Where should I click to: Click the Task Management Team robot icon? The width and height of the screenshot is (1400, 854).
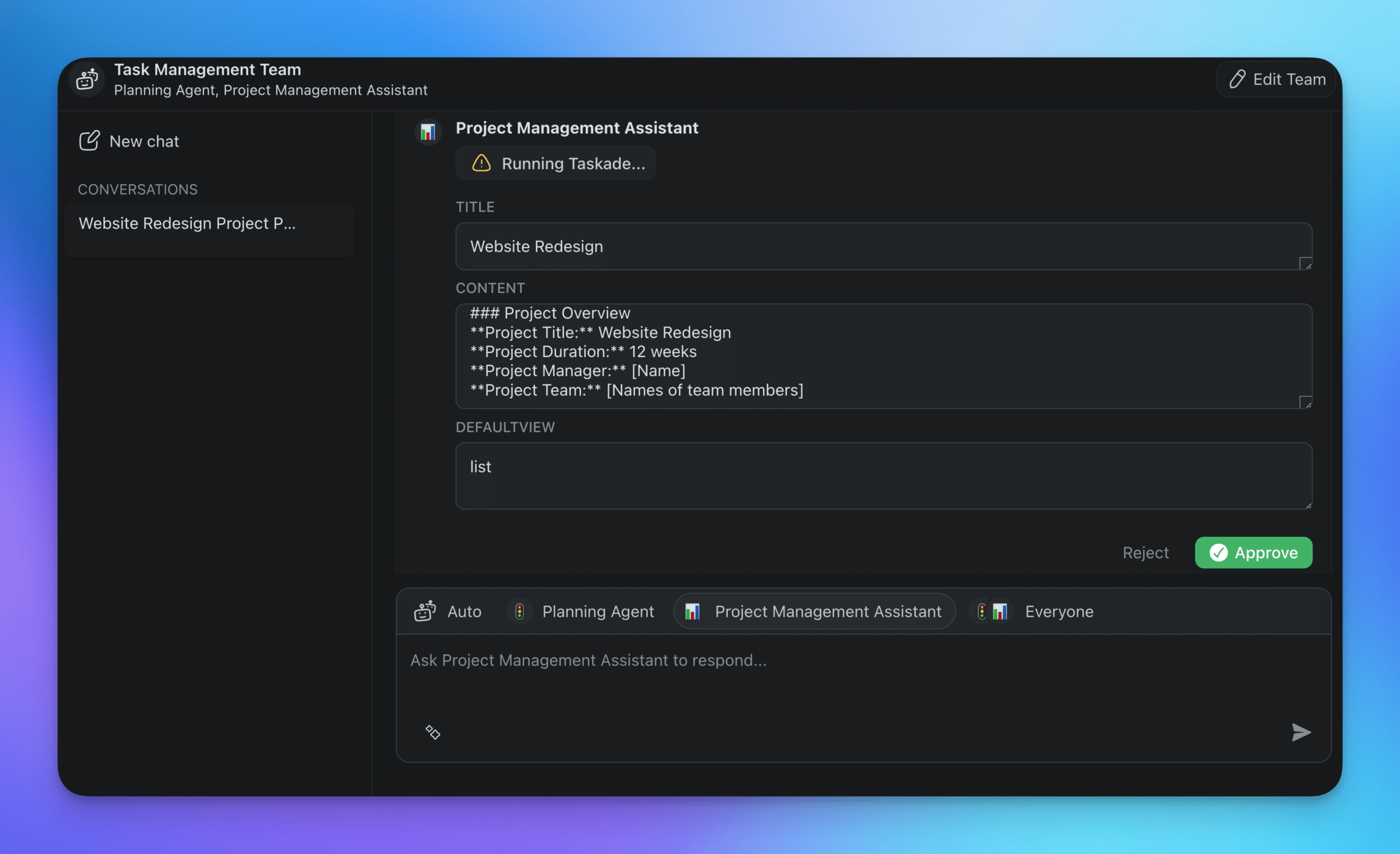pos(86,79)
